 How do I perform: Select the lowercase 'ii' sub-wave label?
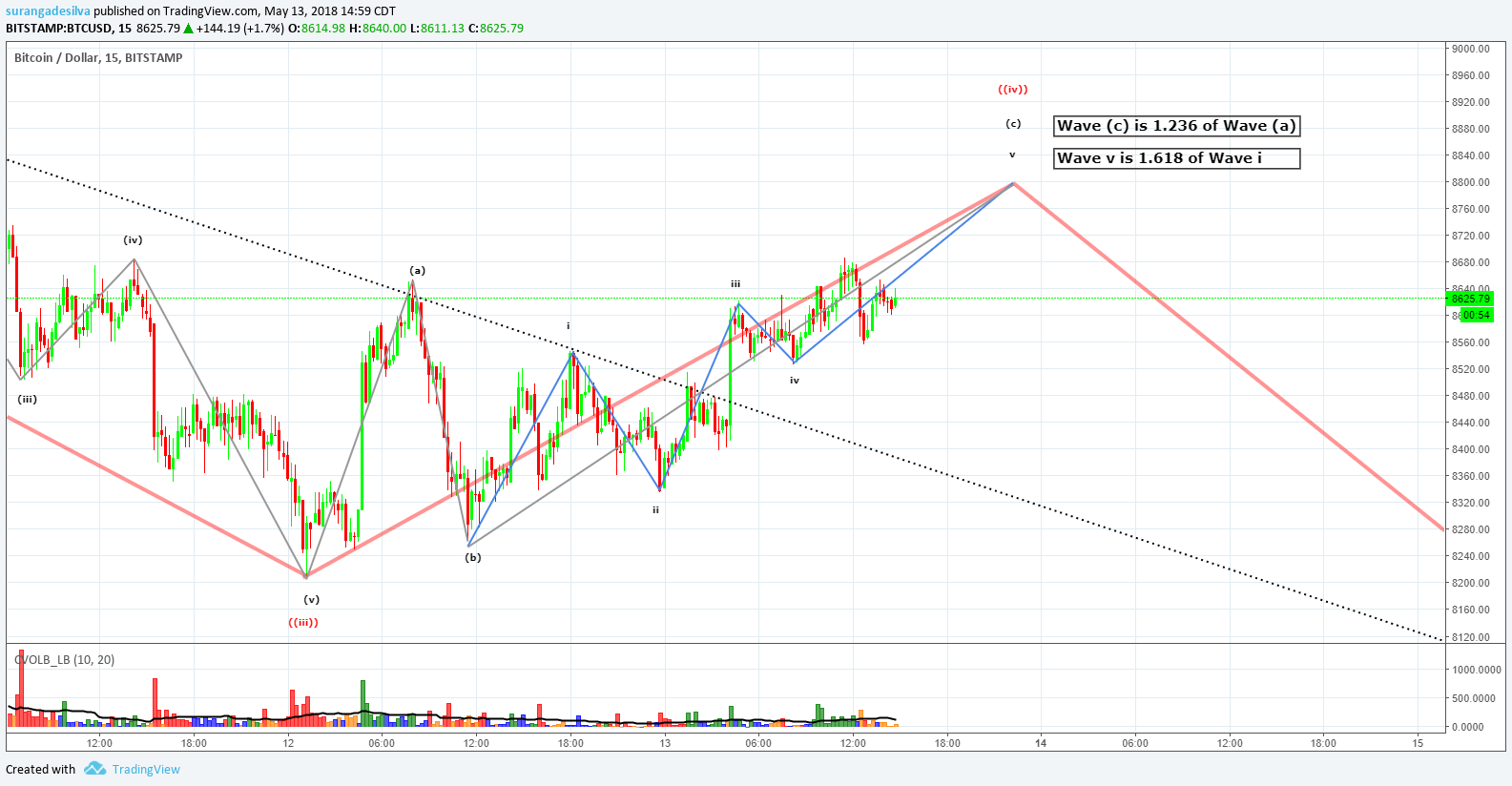(655, 510)
